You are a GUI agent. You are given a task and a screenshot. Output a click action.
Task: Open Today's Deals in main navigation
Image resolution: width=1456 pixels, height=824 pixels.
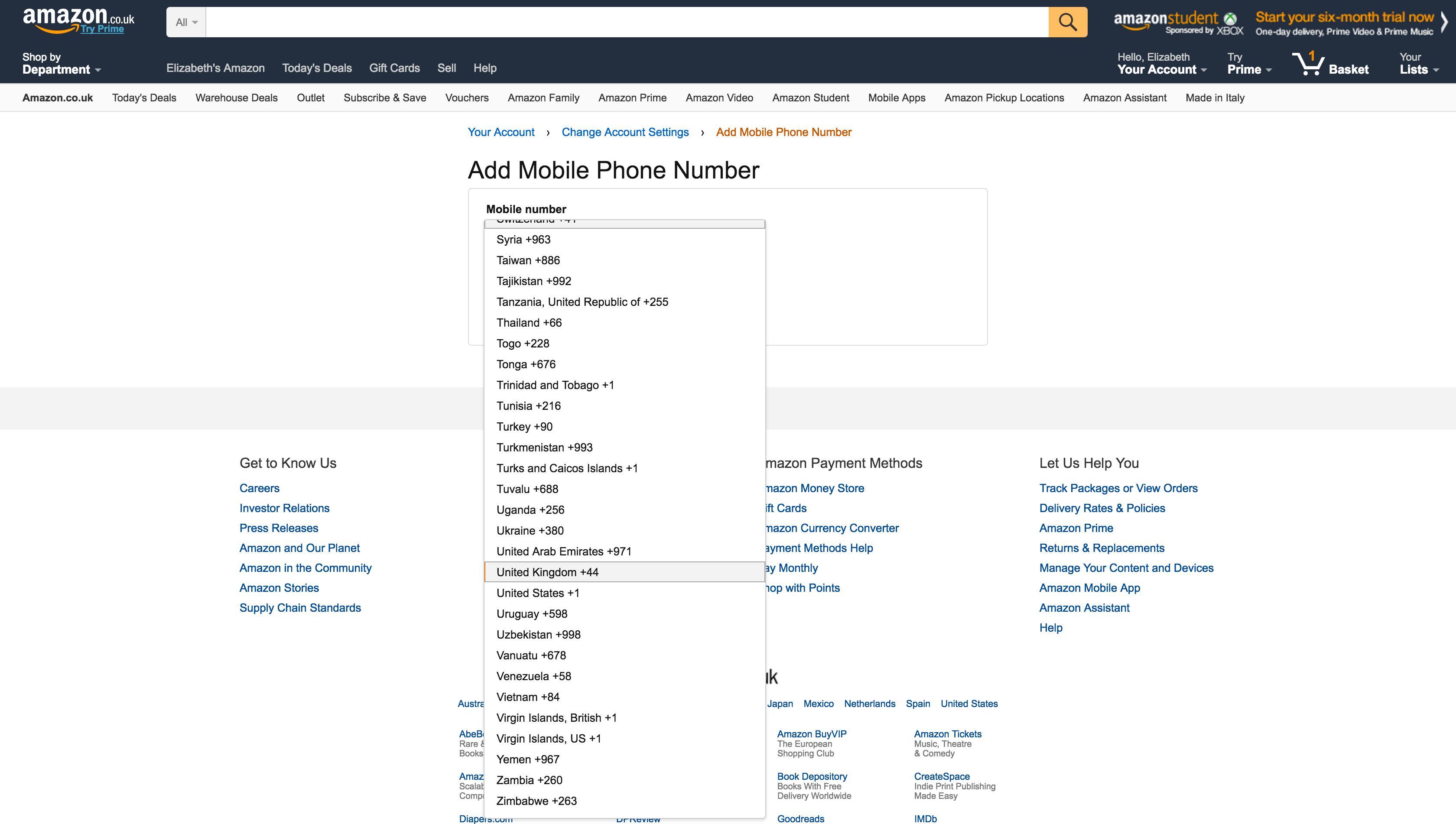(x=316, y=68)
